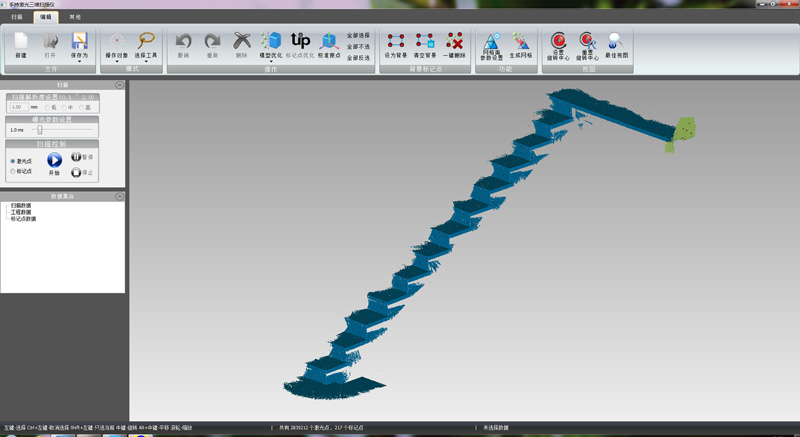This screenshot has height=437, width=800.
Task: Click the 新建 (New) file icon
Action: click(21, 44)
